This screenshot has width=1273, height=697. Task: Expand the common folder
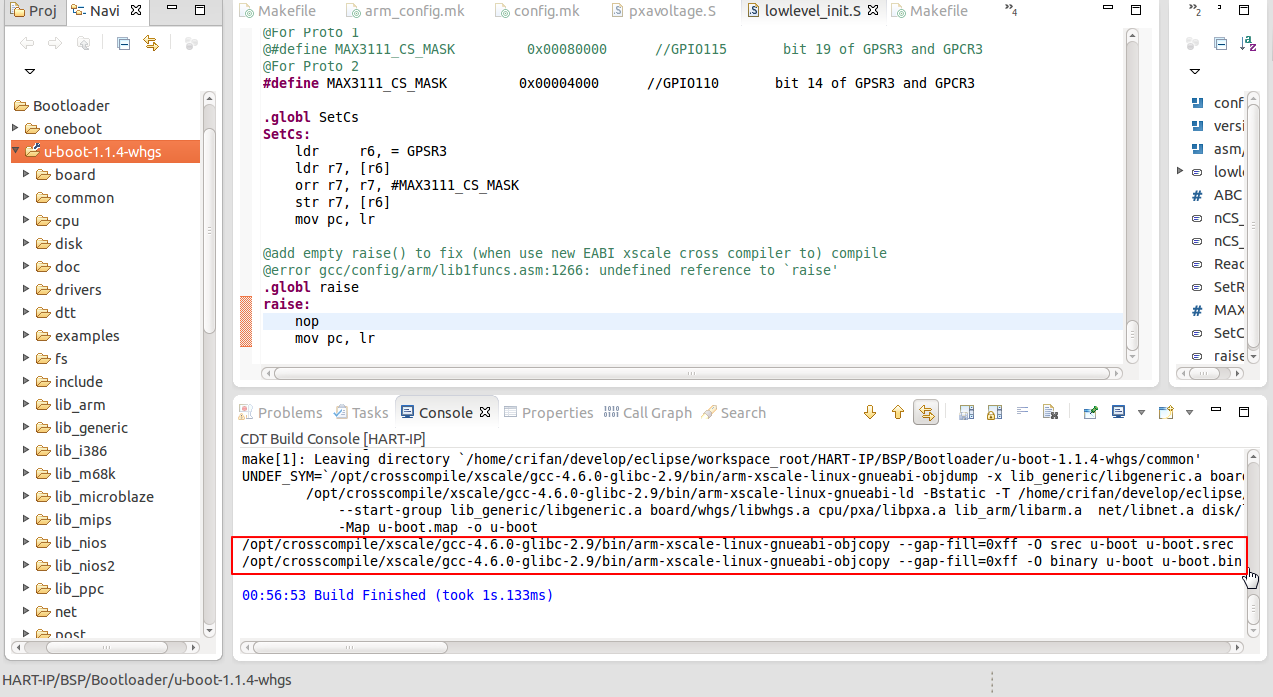[26, 197]
